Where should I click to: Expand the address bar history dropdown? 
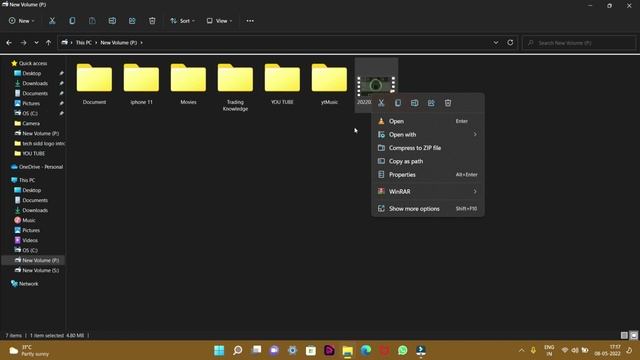click(496, 42)
